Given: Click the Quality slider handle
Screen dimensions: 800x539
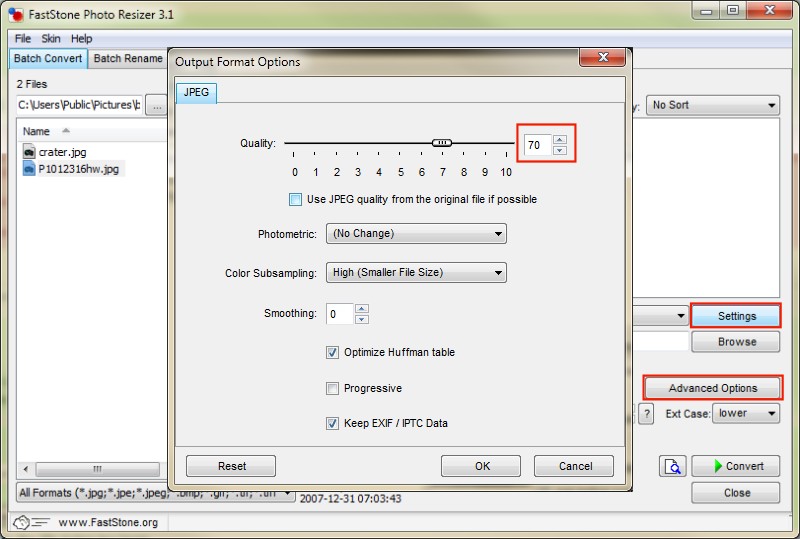Looking at the screenshot, I should pyautogui.click(x=442, y=143).
